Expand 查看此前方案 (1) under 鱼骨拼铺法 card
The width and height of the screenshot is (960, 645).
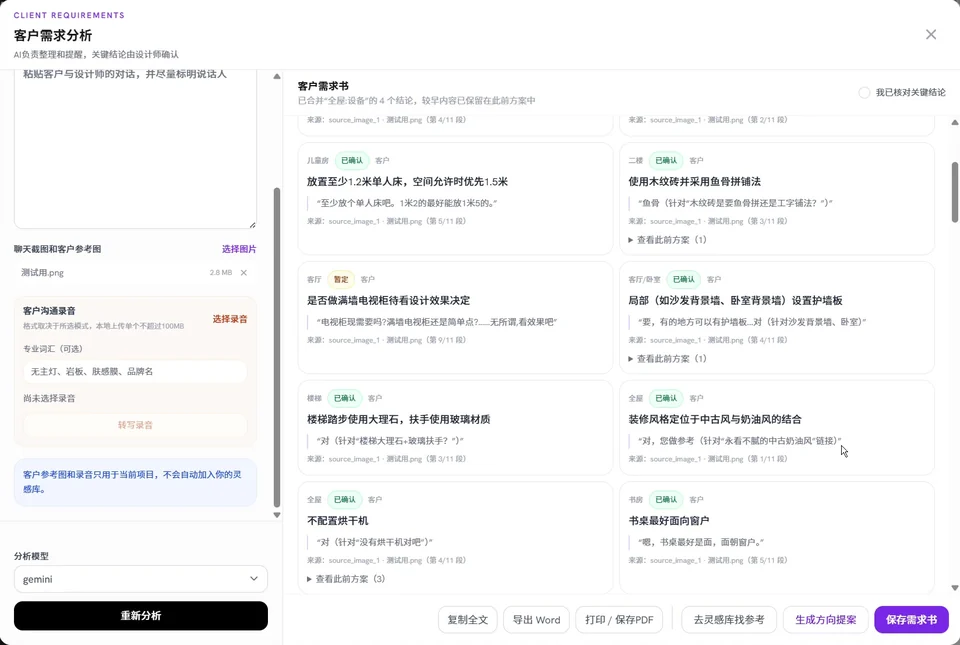click(x=667, y=240)
